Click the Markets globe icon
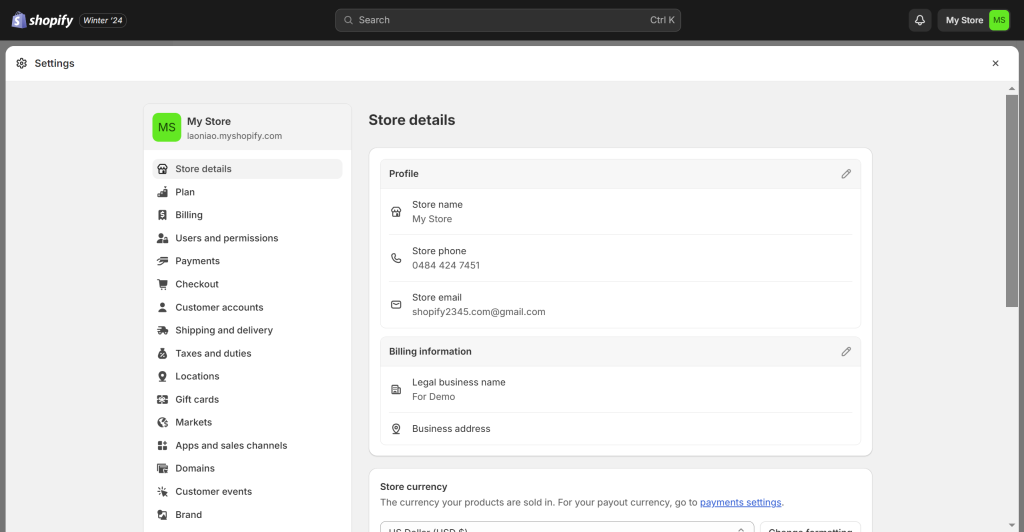Screen dimensions: 1024x532 click(x=163, y=422)
